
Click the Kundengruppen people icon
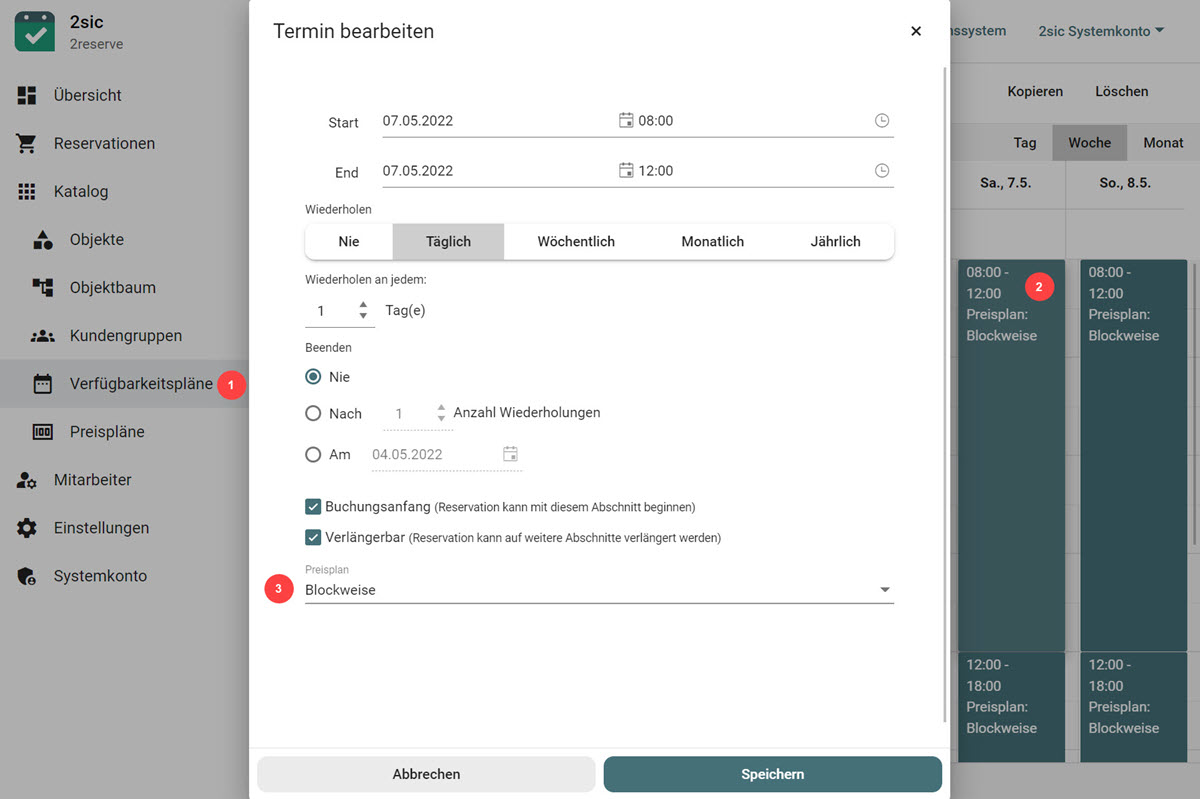click(43, 336)
